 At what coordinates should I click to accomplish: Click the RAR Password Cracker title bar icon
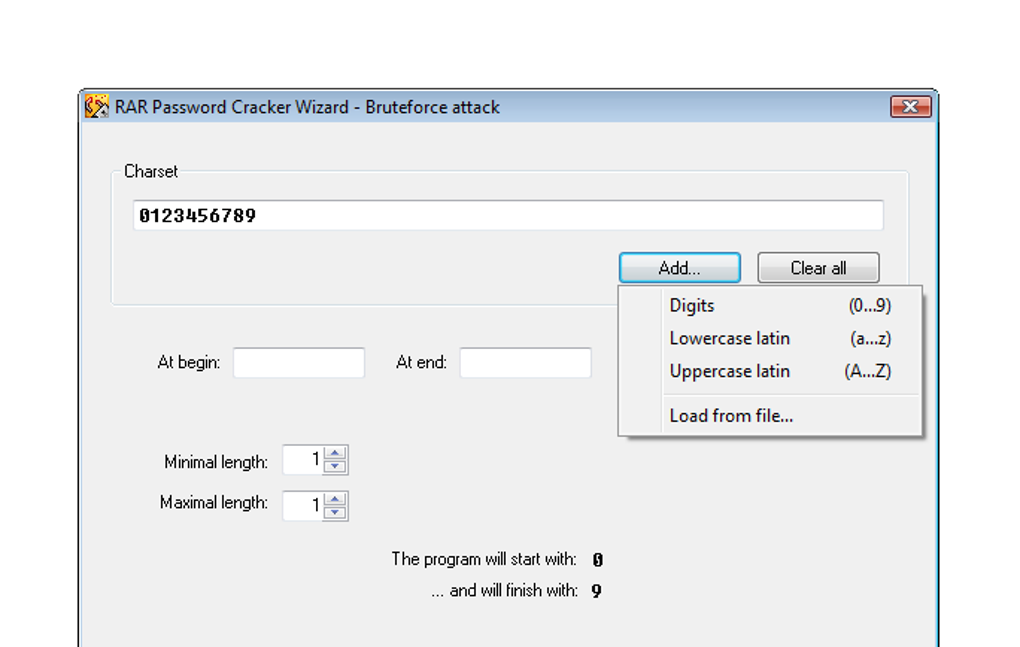click(x=97, y=107)
